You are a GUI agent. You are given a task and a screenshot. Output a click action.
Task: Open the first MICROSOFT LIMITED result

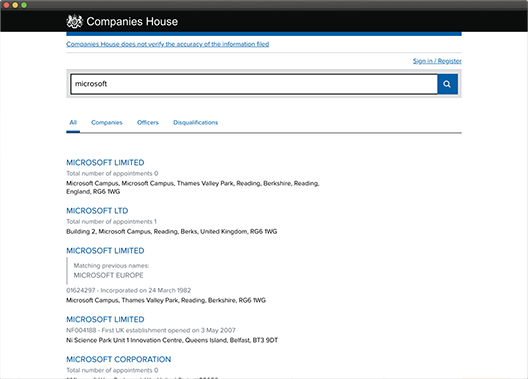[x=105, y=163]
